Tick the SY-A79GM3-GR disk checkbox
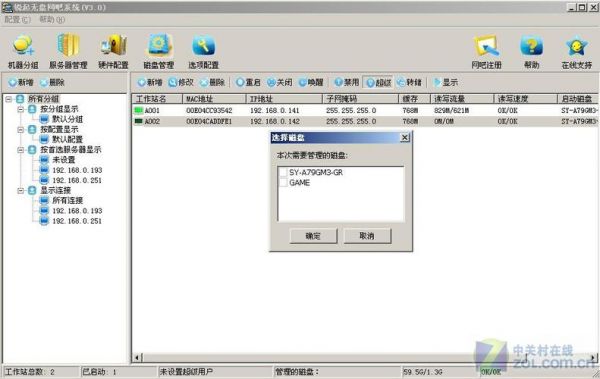 coord(283,172)
